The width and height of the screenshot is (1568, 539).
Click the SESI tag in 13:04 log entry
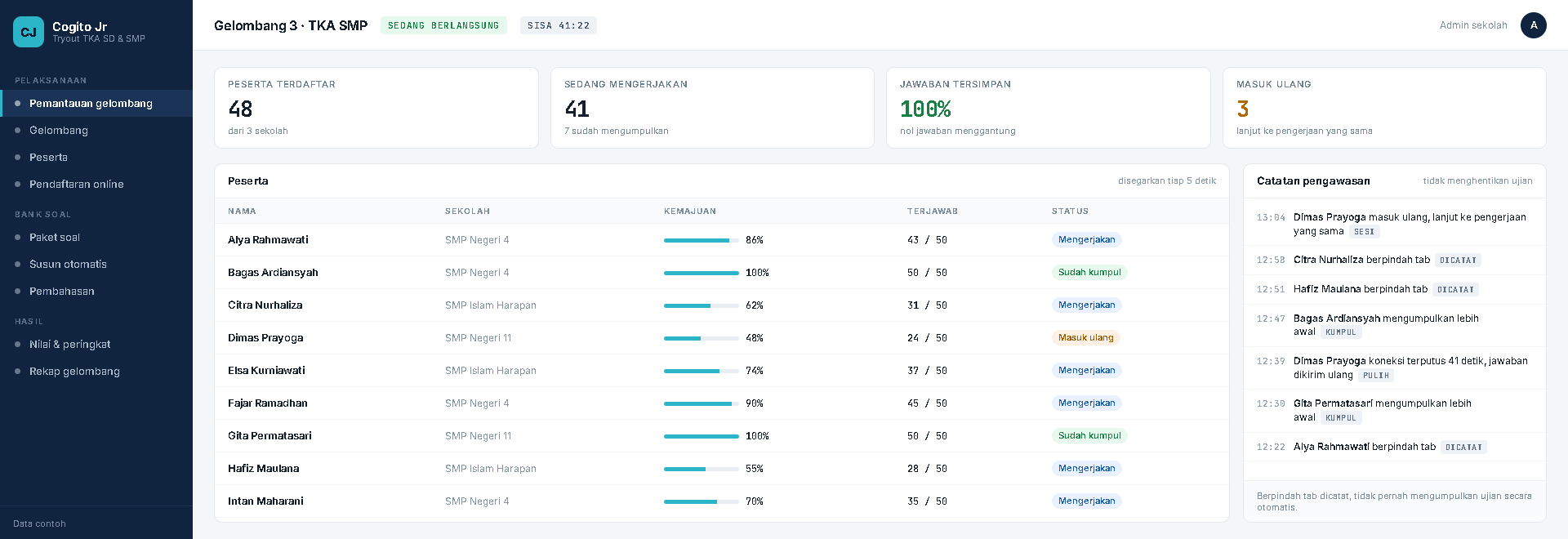(1364, 232)
